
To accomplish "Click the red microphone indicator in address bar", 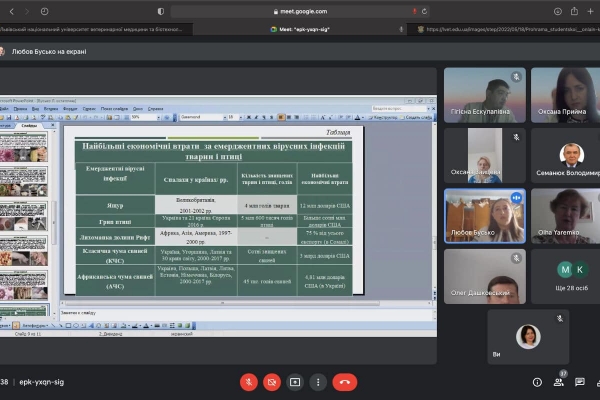I will pos(414,11).
